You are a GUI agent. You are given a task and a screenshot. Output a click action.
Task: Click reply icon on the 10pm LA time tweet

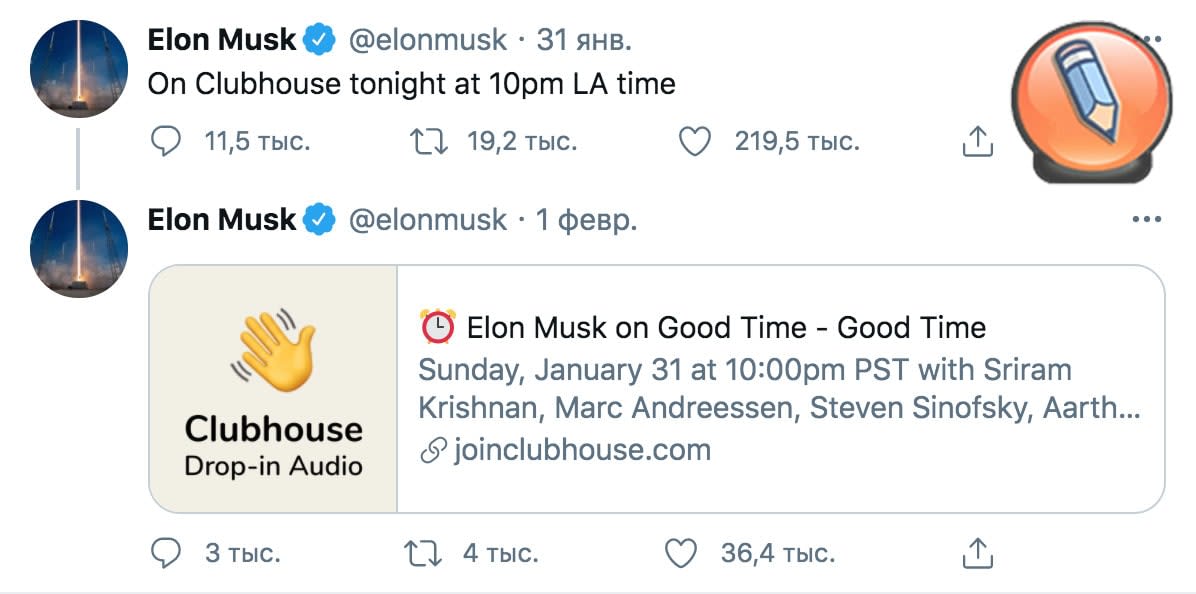[164, 142]
